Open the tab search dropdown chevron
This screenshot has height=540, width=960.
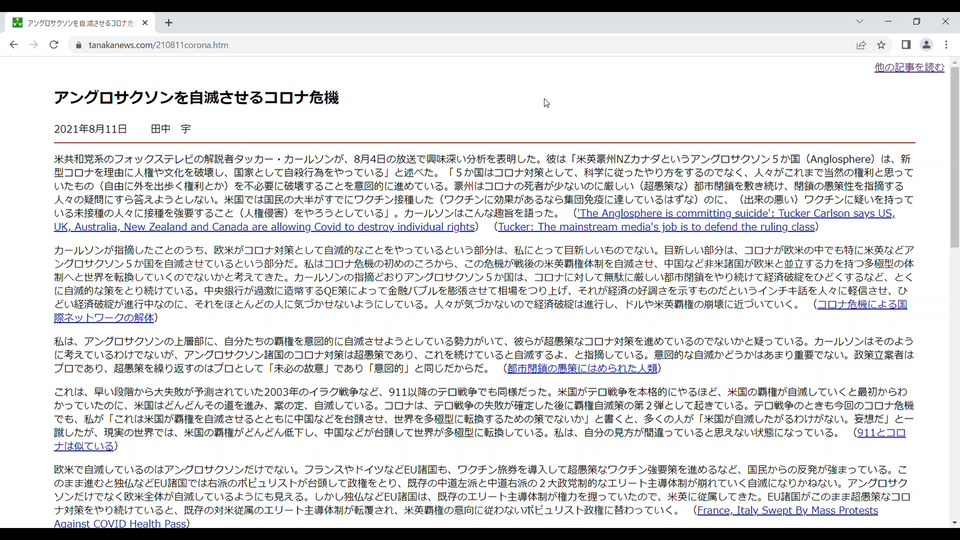(x=860, y=21)
